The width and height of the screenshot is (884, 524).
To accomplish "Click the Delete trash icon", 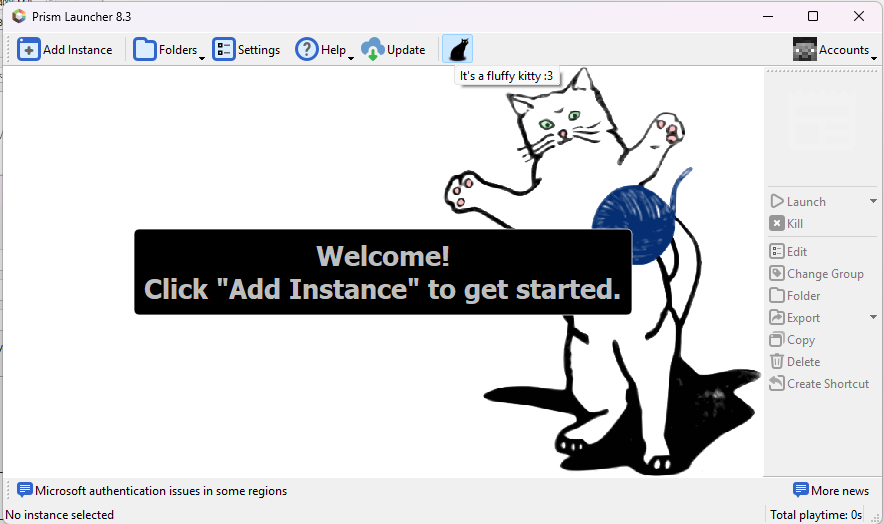I will pos(777,362).
